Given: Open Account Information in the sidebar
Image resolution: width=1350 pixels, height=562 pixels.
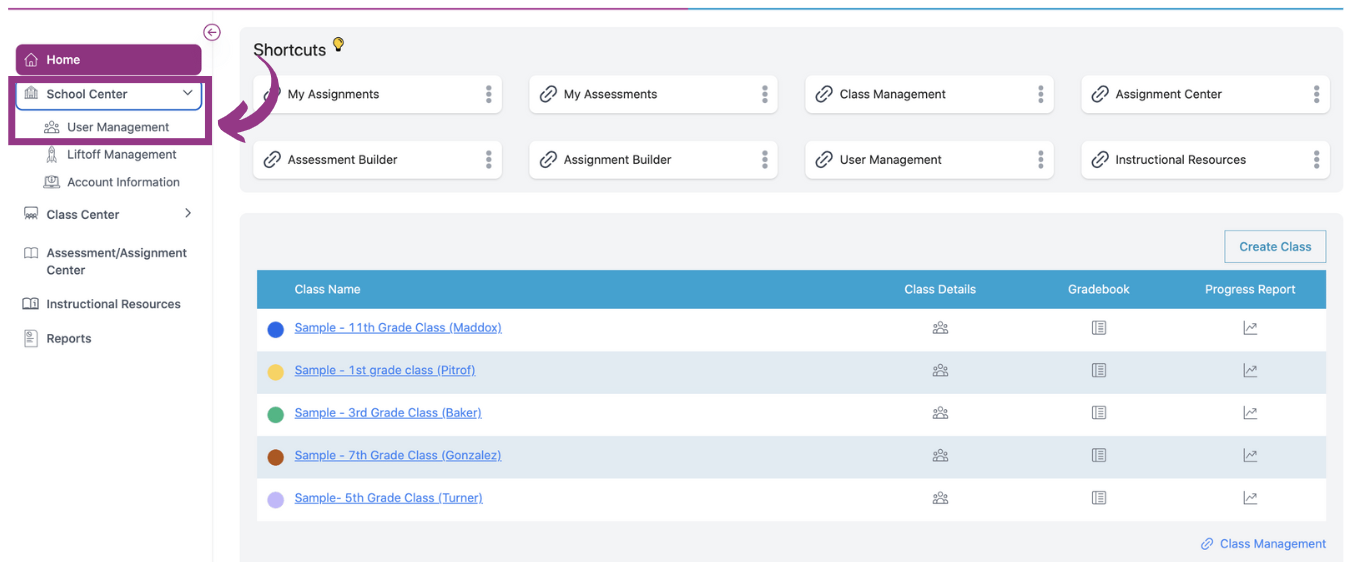Looking at the screenshot, I should click(112, 182).
